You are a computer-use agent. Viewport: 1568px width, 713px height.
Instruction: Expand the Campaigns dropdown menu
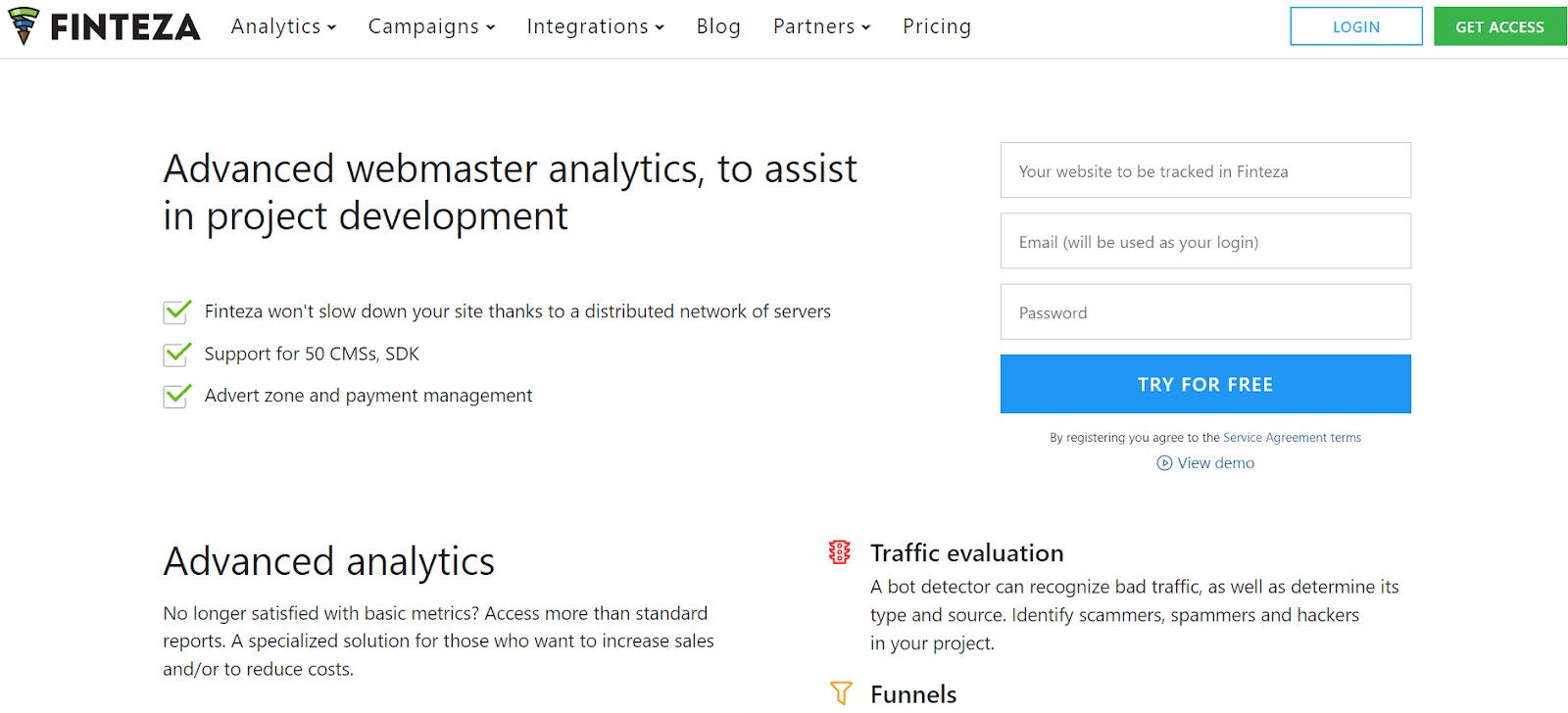[x=431, y=26]
